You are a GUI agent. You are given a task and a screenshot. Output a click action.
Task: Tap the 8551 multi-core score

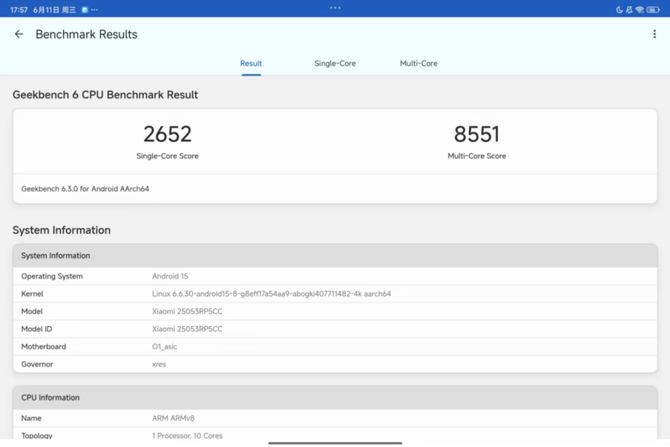point(476,134)
